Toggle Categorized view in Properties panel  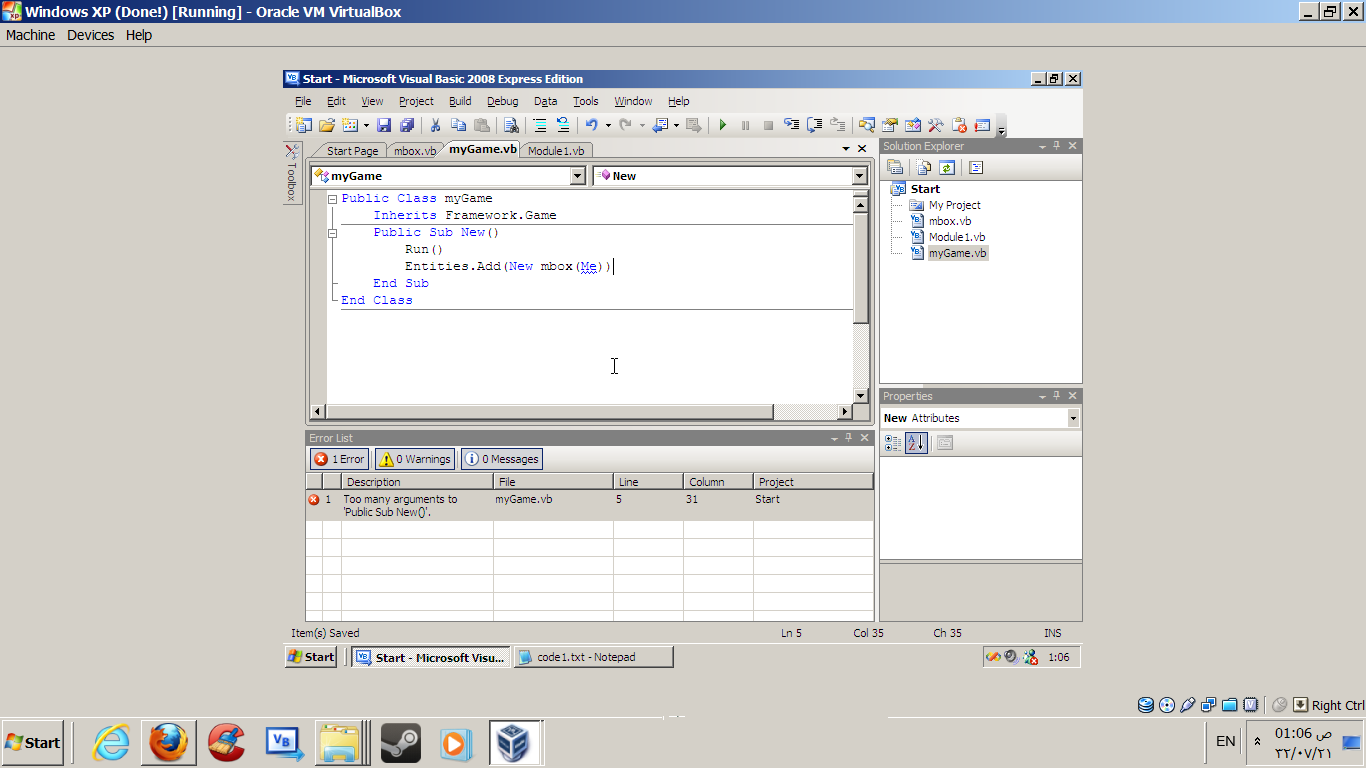coord(893,442)
